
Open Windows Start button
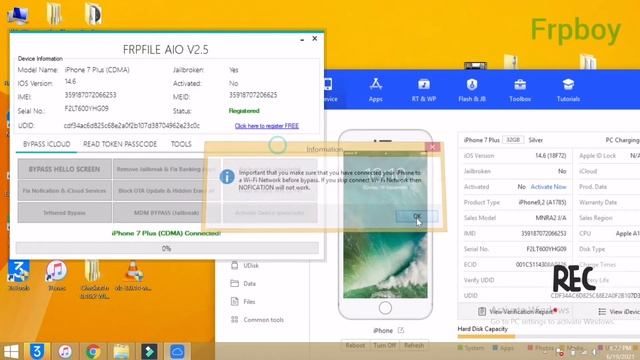pyautogui.click(x=11, y=351)
